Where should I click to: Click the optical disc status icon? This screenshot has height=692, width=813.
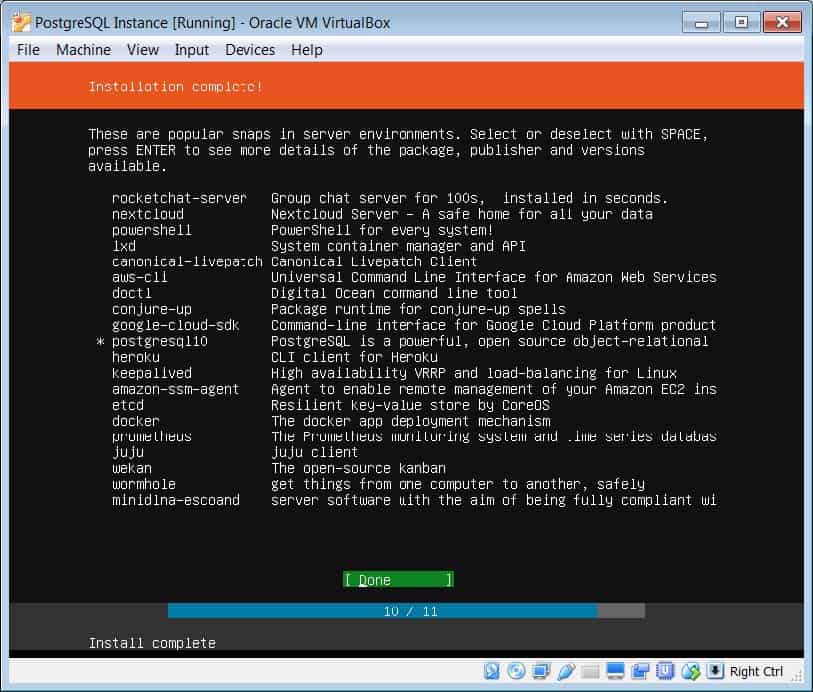[516, 671]
